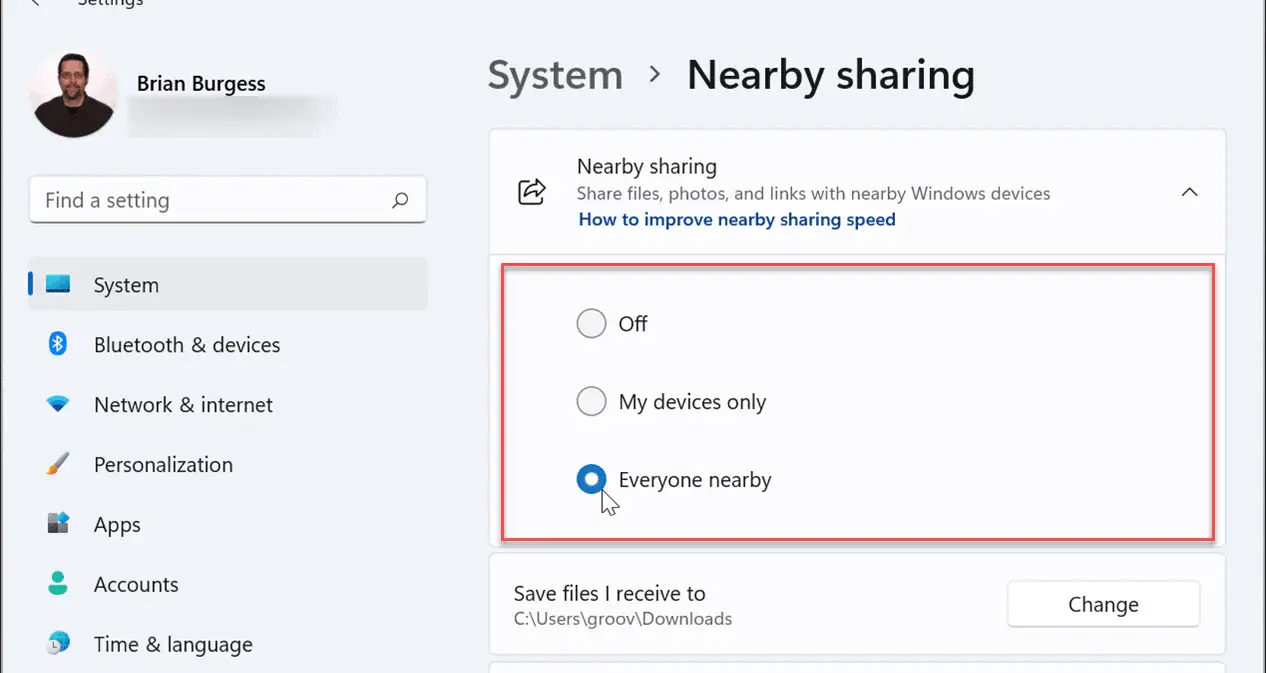Open the Personalization settings page
The width and height of the screenshot is (1266, 673).
(163, 465)
